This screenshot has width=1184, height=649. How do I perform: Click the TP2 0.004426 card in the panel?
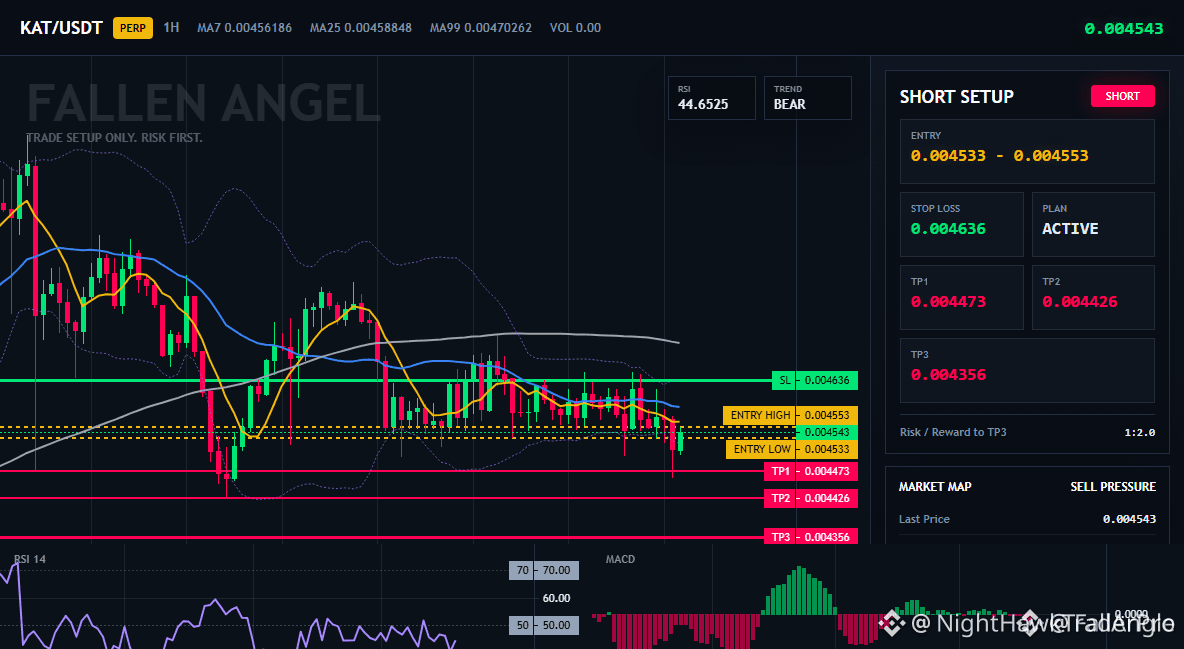tap(1093, 297)
